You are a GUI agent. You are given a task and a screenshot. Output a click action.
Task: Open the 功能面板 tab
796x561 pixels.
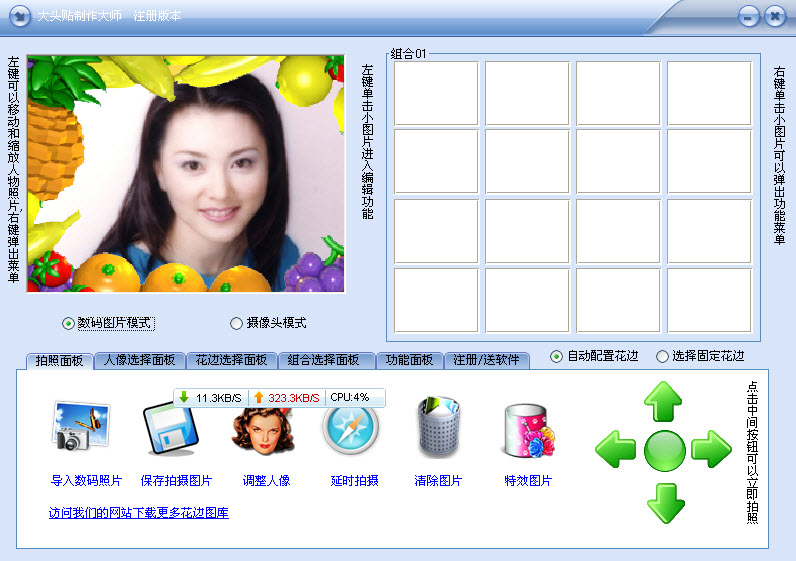tap(409, 360)
